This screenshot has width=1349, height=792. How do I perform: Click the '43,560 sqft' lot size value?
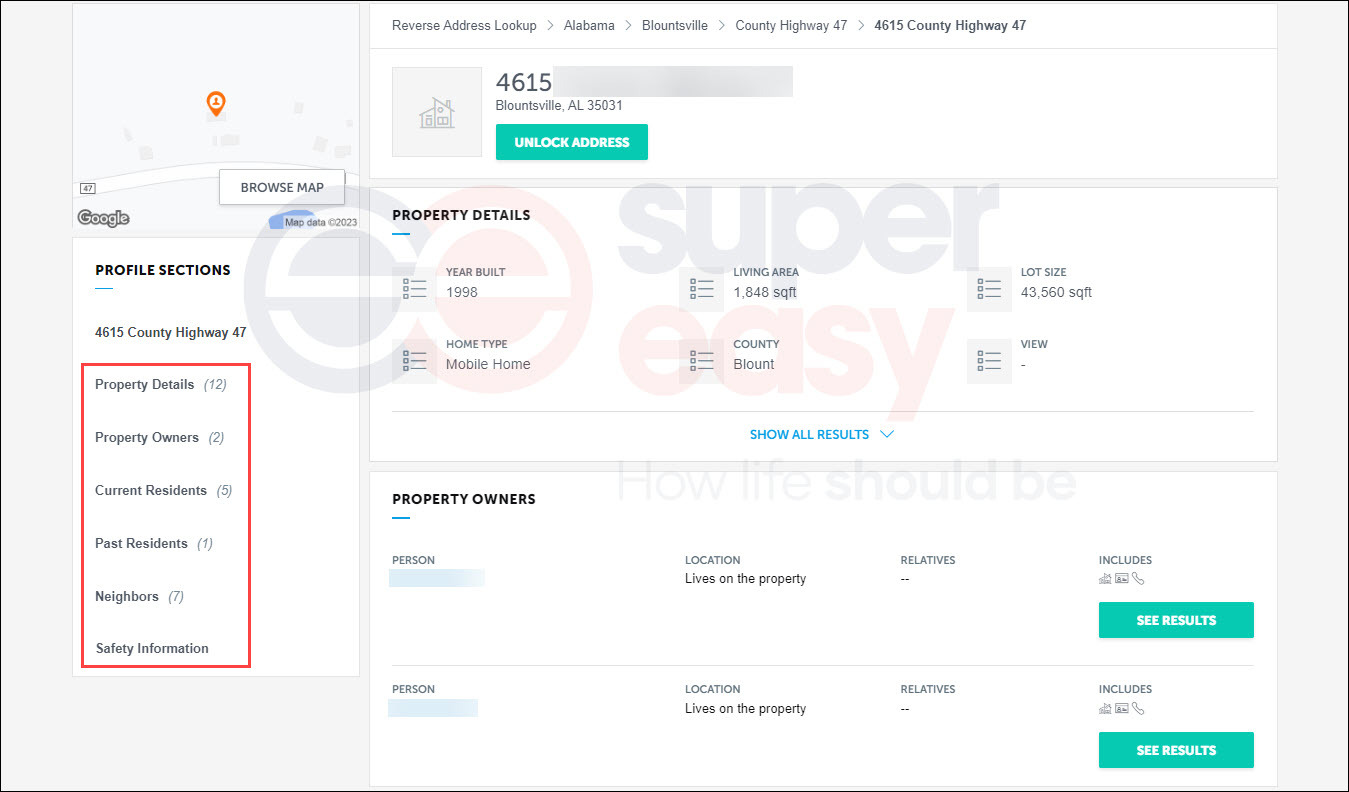[x=1056, y=292]
